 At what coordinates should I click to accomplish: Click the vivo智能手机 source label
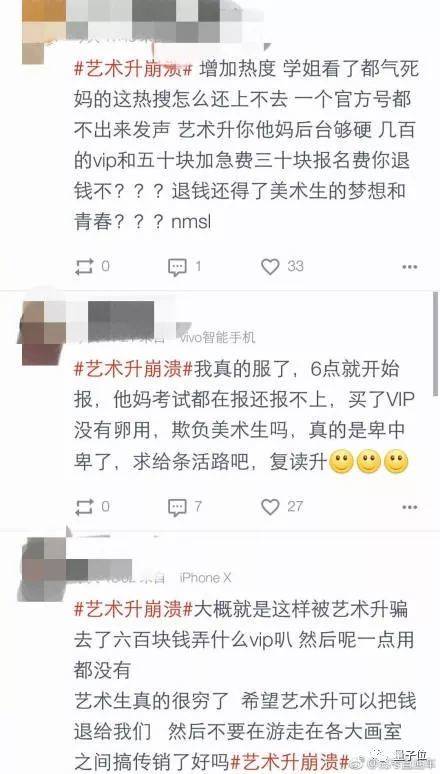coord(217,338)
